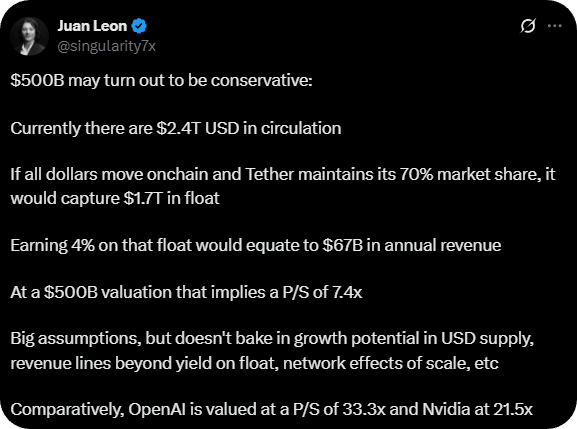Open the three-dot more options menu

555,26
